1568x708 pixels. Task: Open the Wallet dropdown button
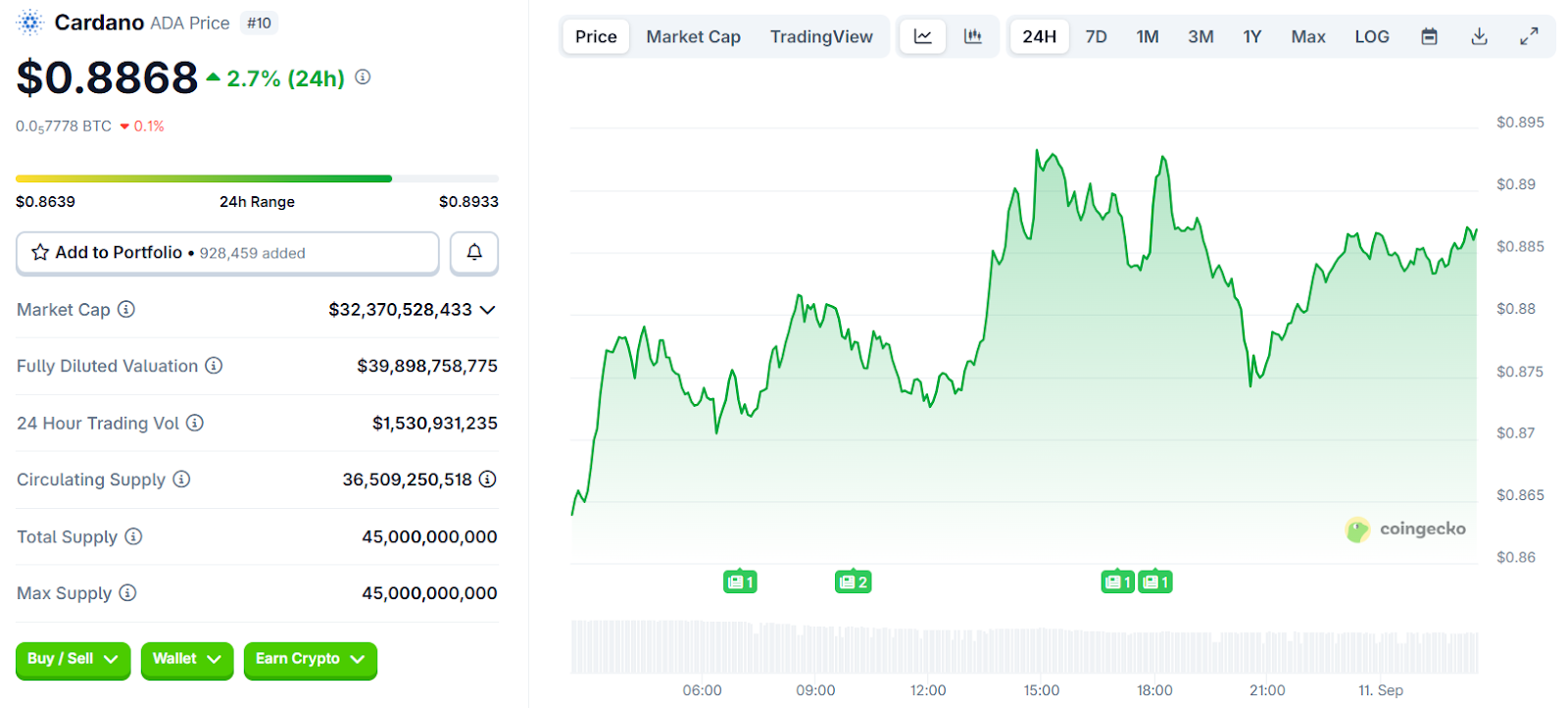tap(186, 659)
